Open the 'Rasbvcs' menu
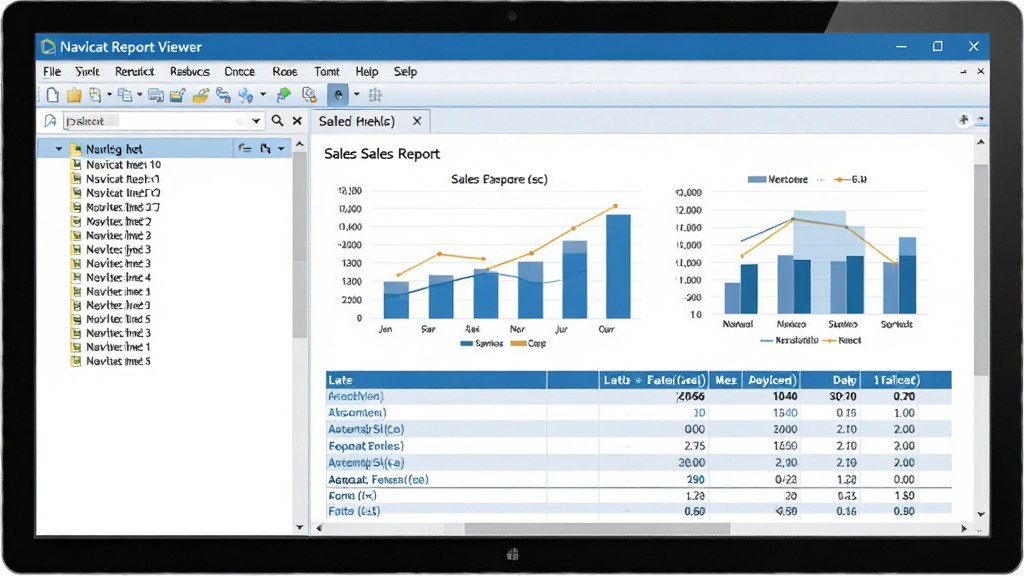 tap(189, 72)
